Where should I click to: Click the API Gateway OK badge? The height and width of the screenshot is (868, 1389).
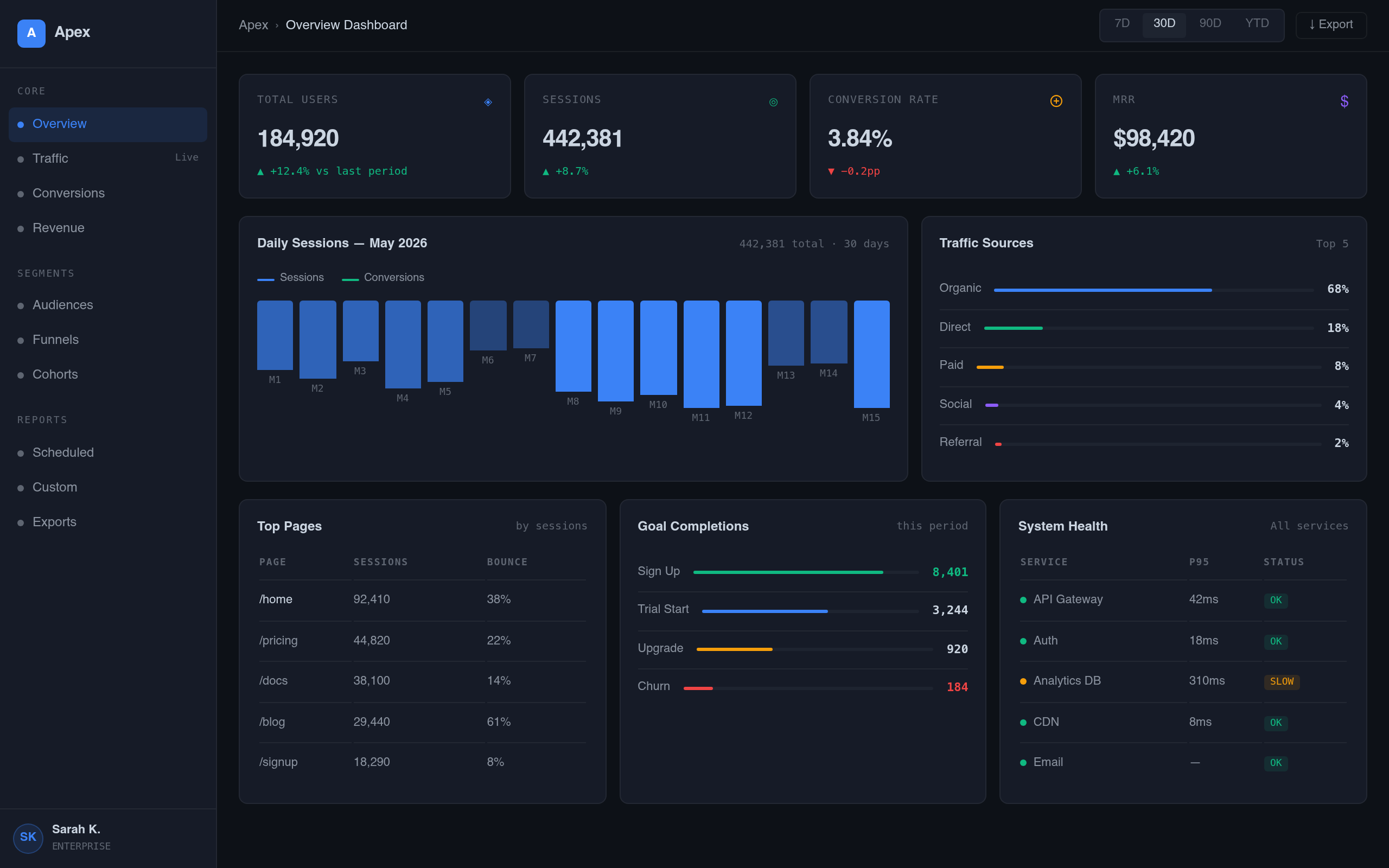tap(1276, 600)
